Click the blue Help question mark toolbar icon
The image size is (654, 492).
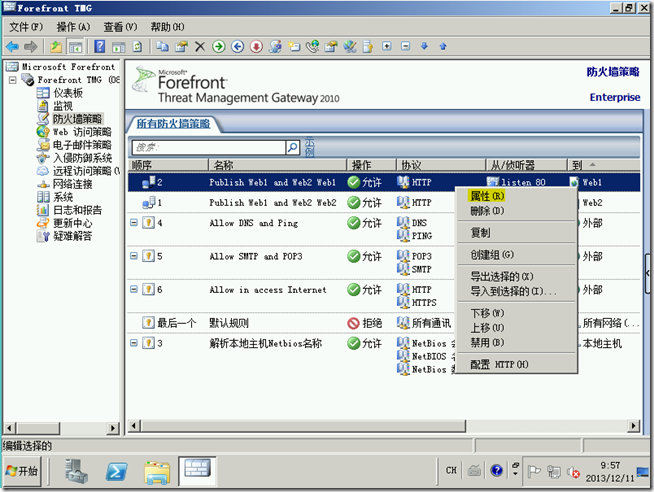[x=99, y=46]
